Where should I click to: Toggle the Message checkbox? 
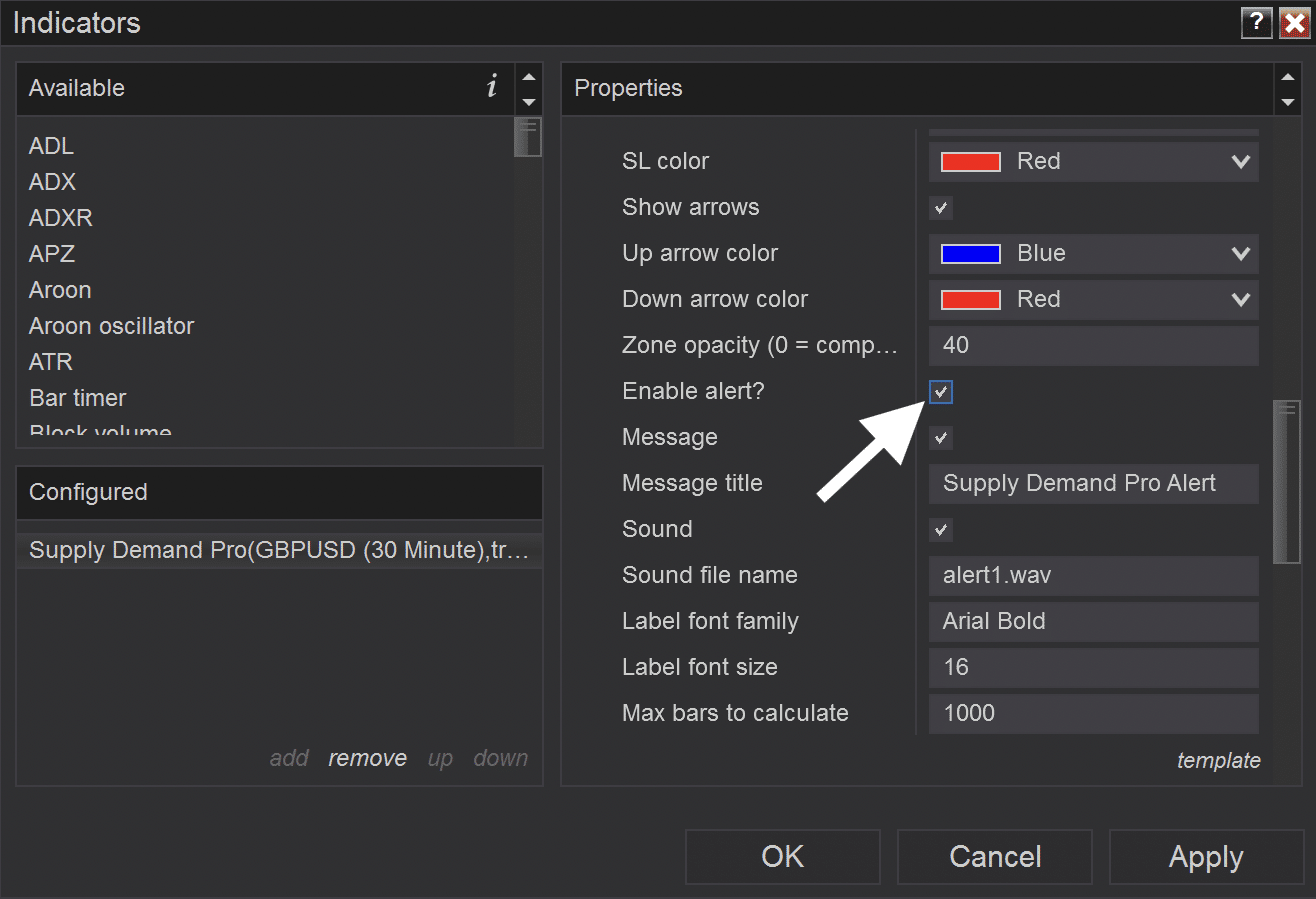pos(940,438)
